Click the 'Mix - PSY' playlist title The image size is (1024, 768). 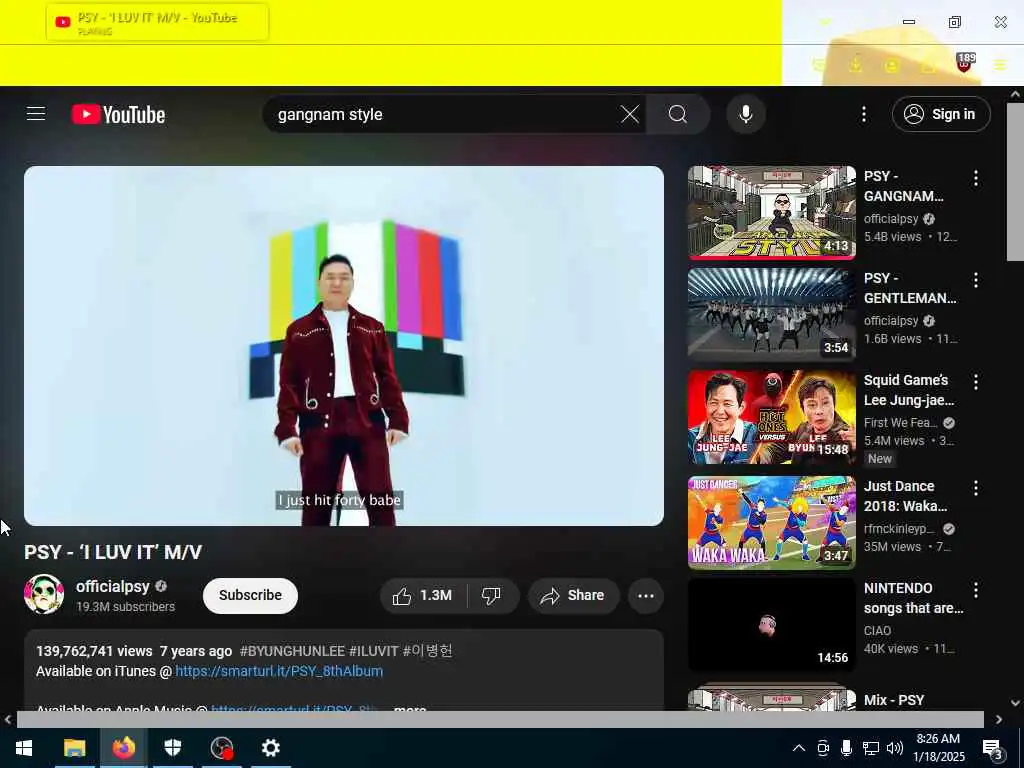pos(894,700)
